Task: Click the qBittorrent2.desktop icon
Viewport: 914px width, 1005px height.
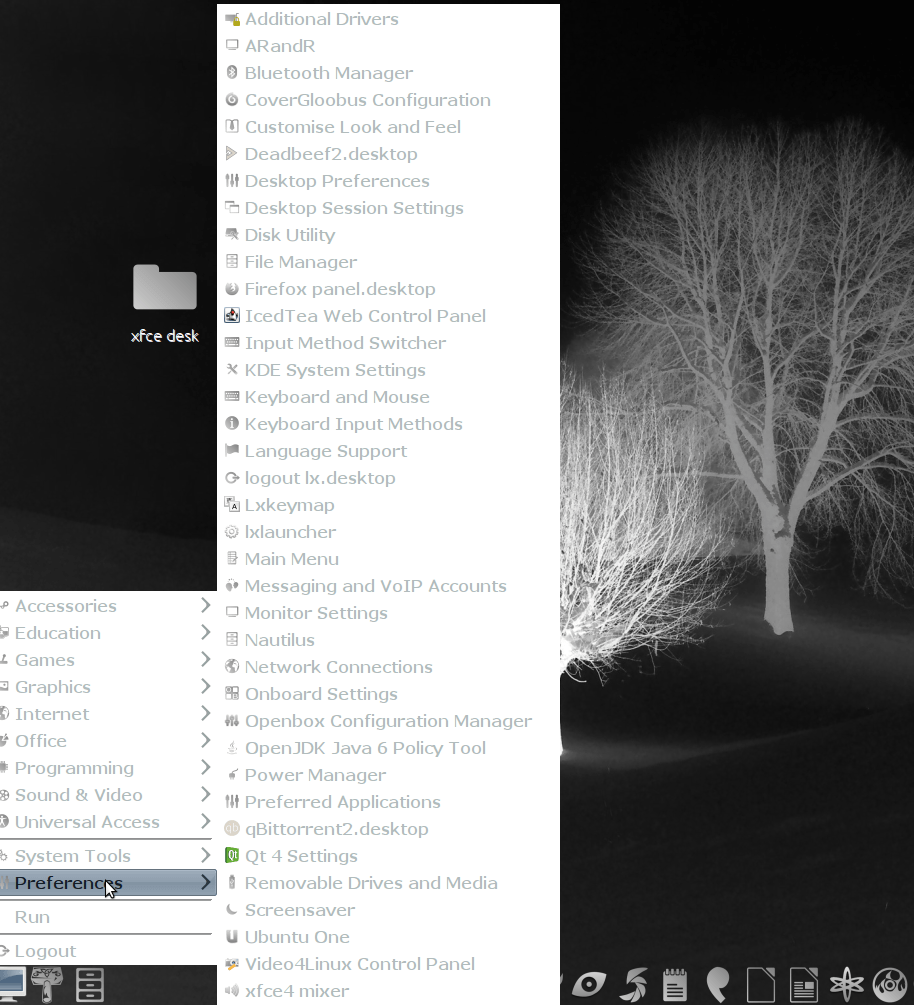Action: tap(232, 829)
